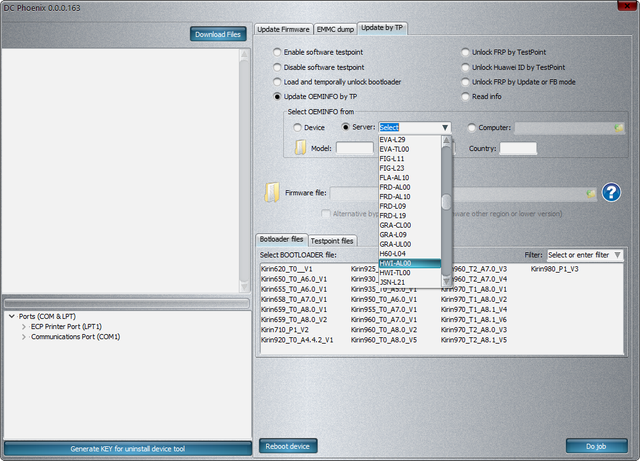The image size is (640, 461).
Task: Click the server dropdown list scrollbar thumb
Action: click(447, 202)
